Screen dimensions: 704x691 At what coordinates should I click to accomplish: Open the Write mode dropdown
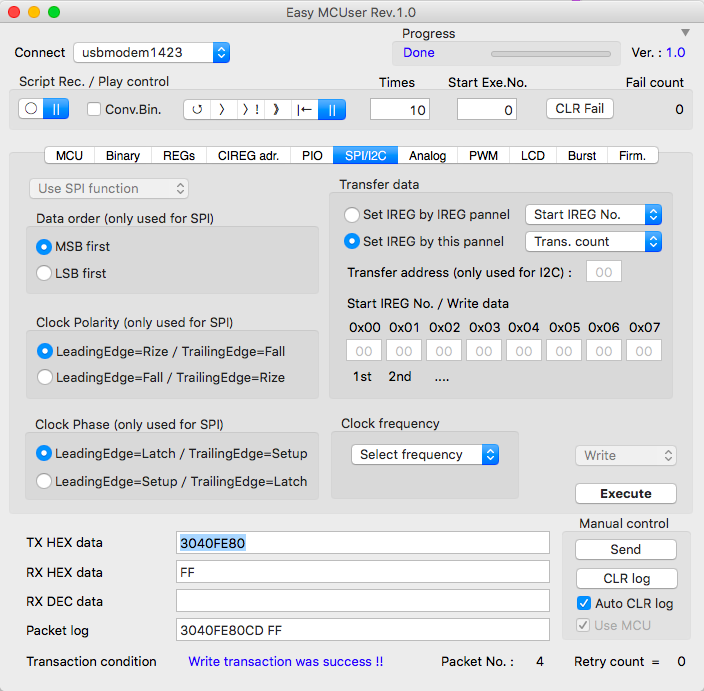pos(626,456)
